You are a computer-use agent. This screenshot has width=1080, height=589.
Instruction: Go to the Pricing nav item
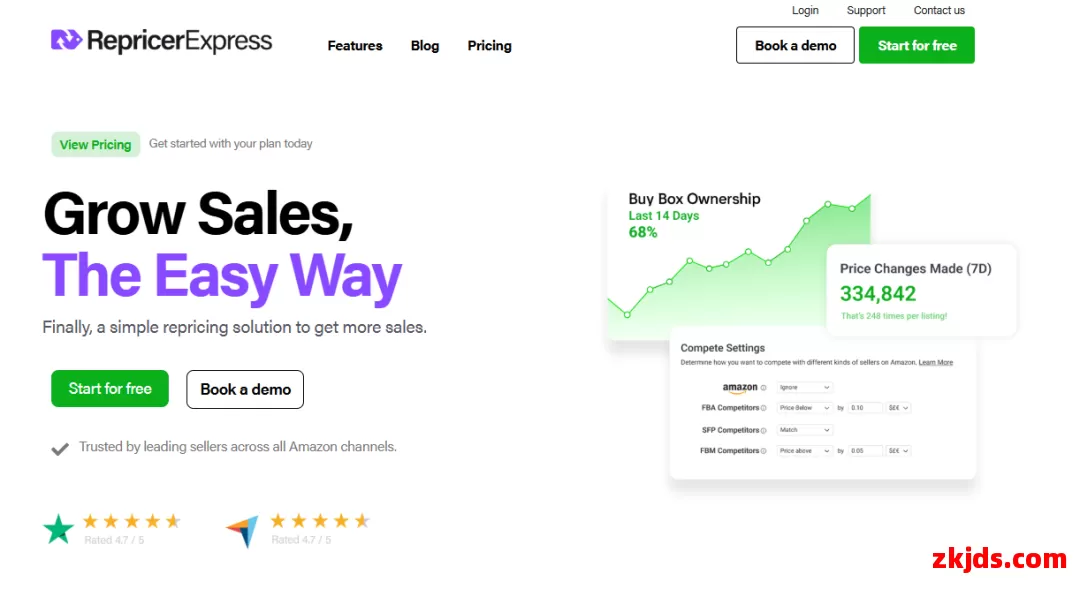pos(489,46)
